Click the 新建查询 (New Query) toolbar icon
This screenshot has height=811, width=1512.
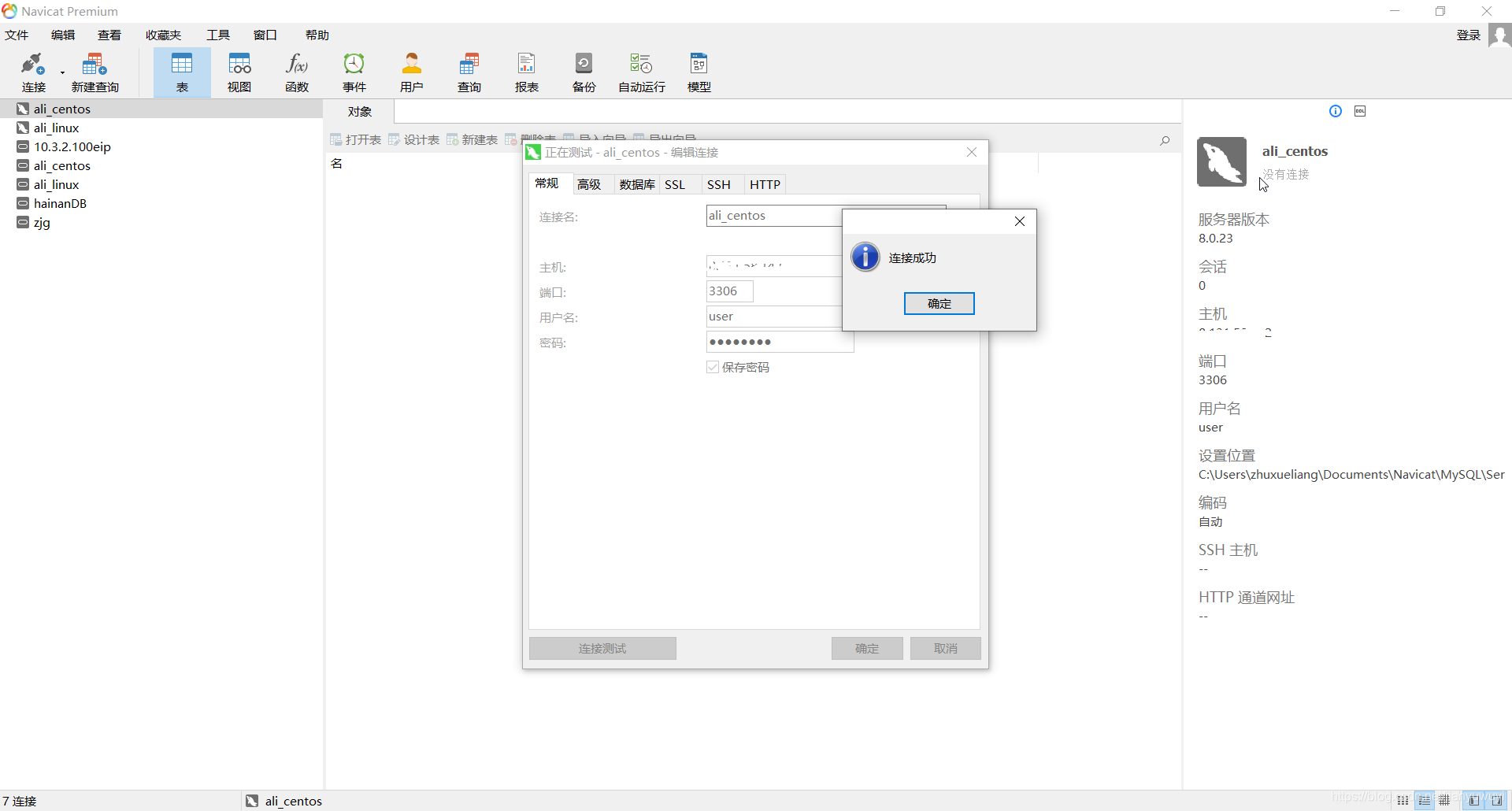(x=94, y=72)
